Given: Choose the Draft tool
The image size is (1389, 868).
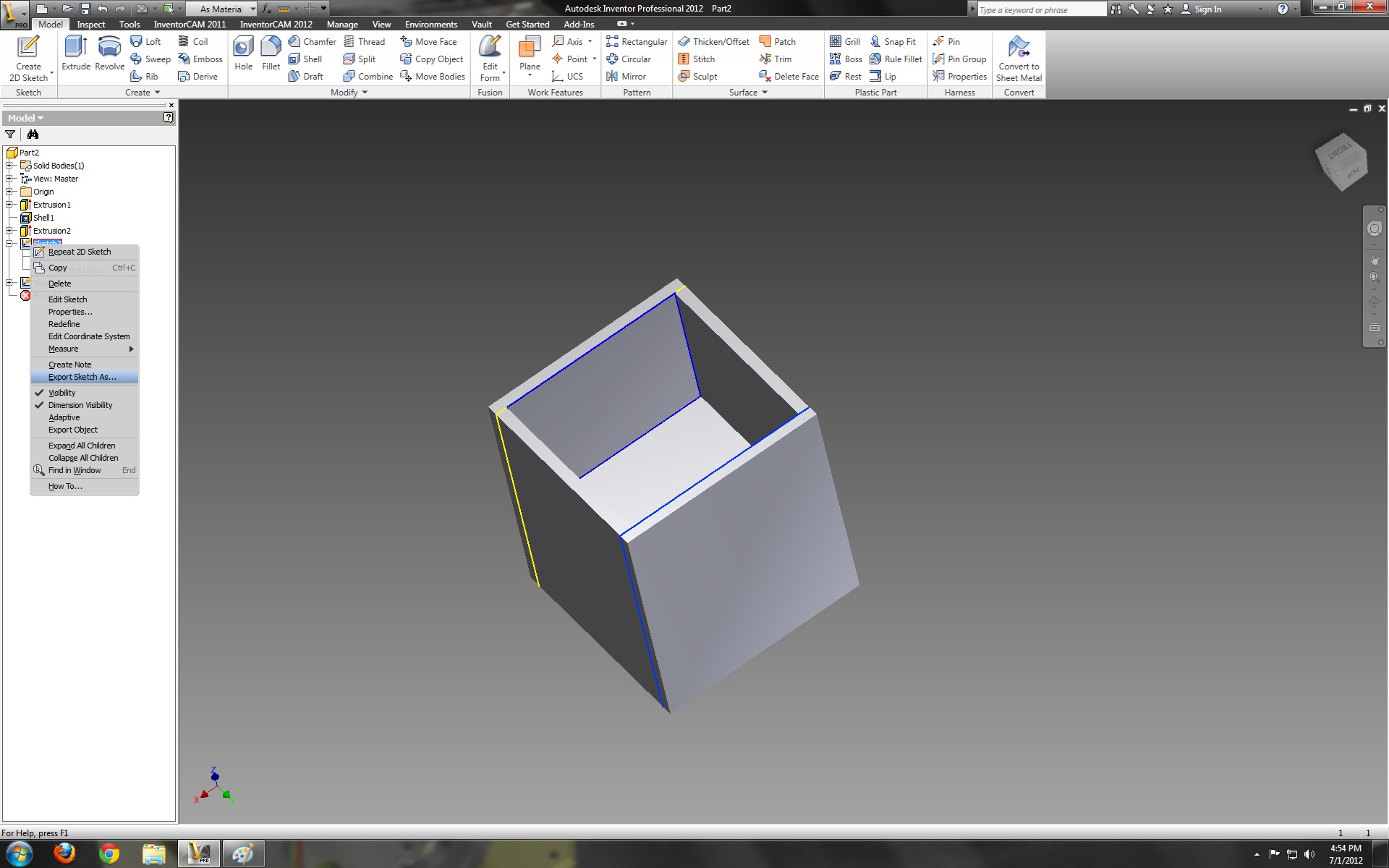Looking at the screenshot, I should point(306,77).
